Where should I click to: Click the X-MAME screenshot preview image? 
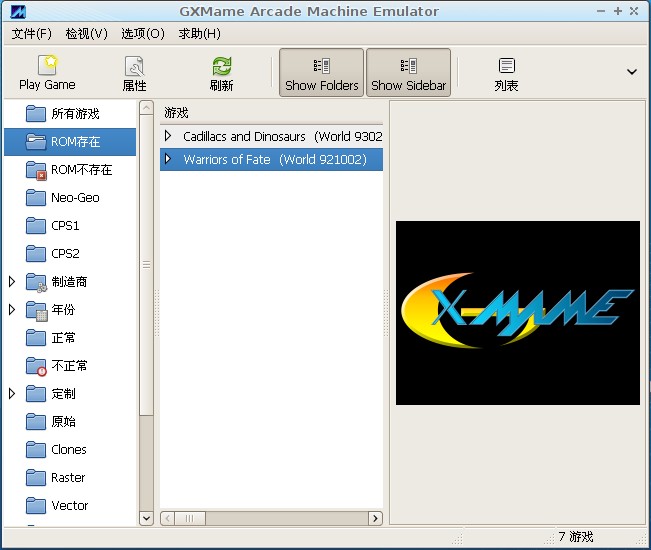click(x=518, y=313)
